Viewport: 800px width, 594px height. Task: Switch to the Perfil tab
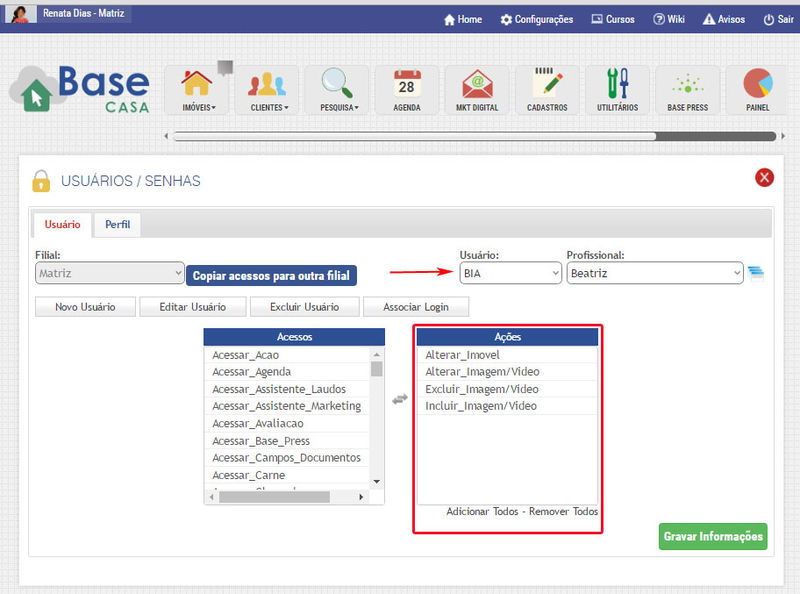tap(117, 225)
